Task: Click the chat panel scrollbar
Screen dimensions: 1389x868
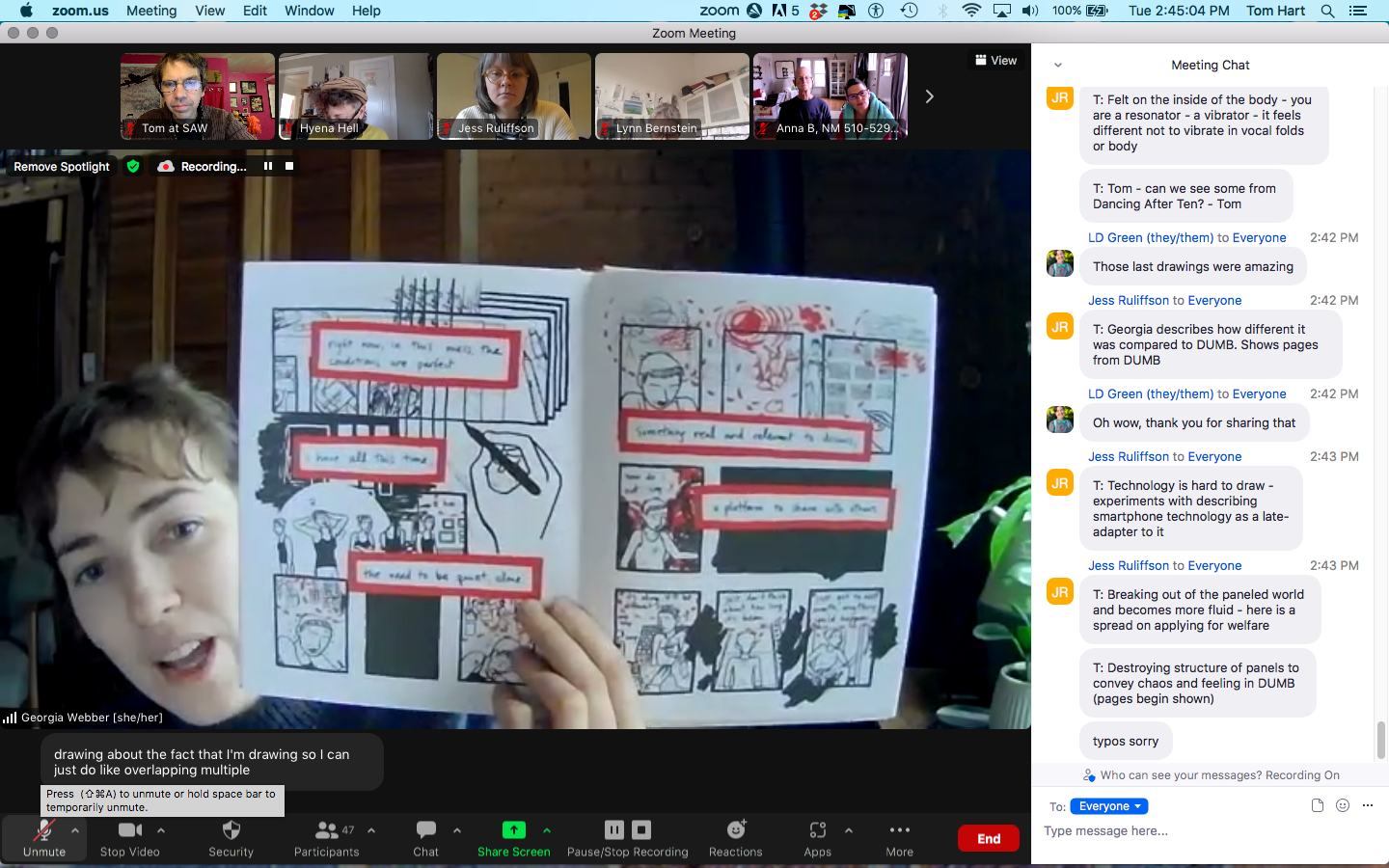Action: 1381,740
